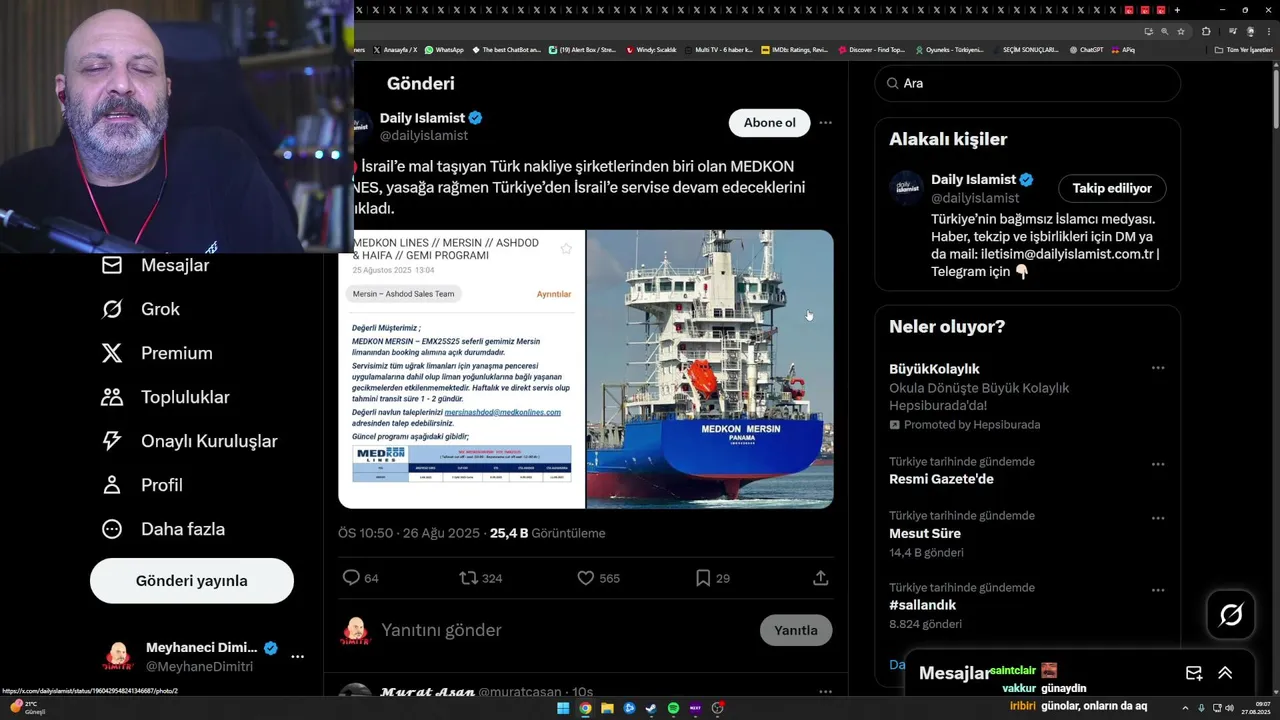1280x720 pixels.
Task: Open post options three-dot menu
Action: [825, 123]
